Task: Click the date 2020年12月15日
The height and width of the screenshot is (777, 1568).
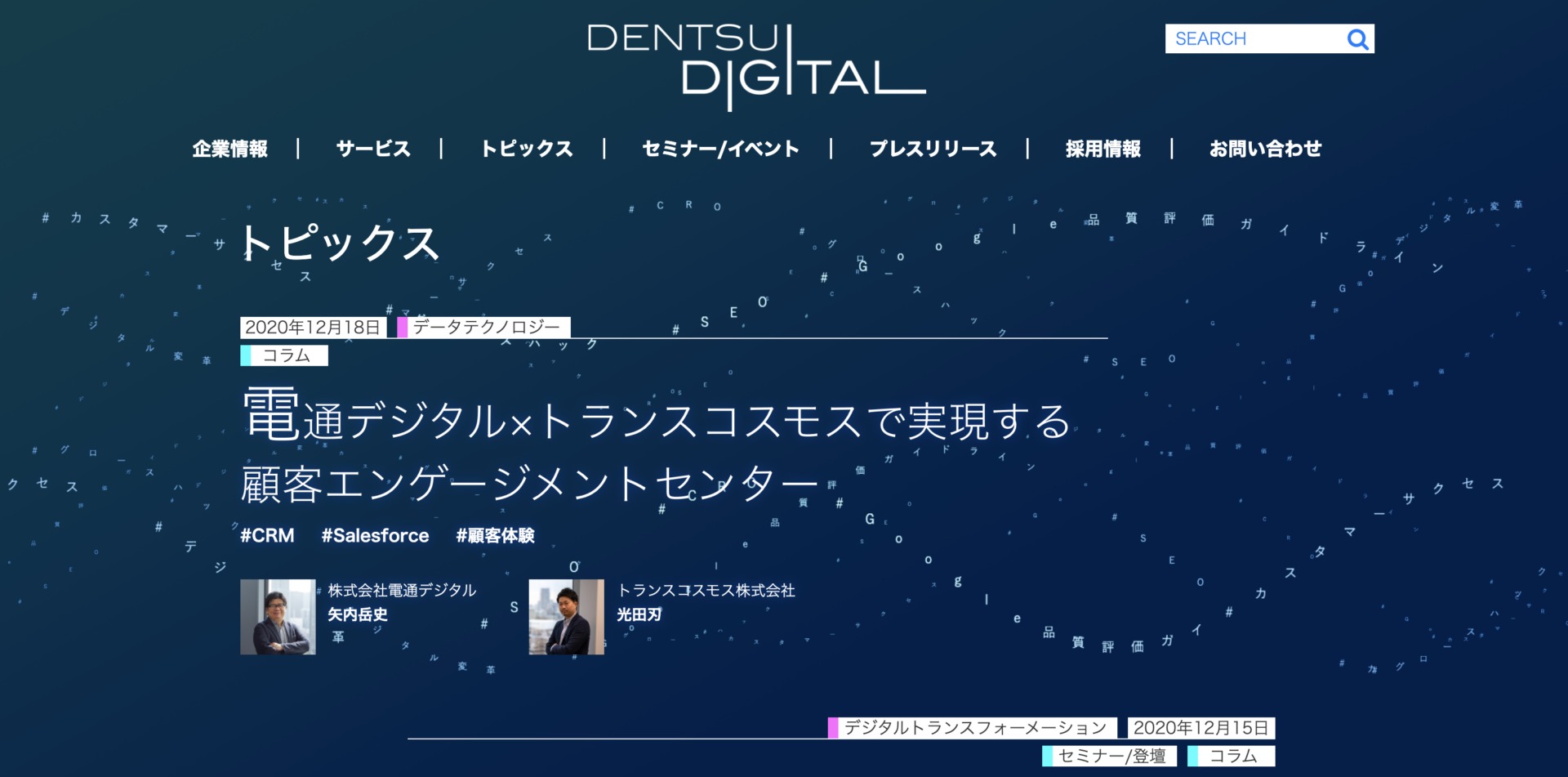Action: click(x=1201, y=728)
